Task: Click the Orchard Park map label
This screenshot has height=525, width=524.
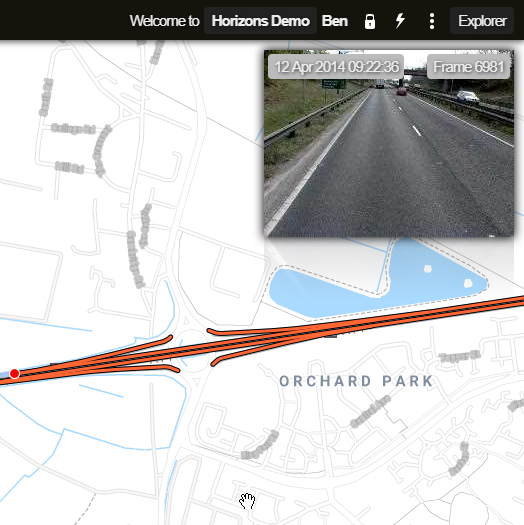Action: tap(356, 381)
